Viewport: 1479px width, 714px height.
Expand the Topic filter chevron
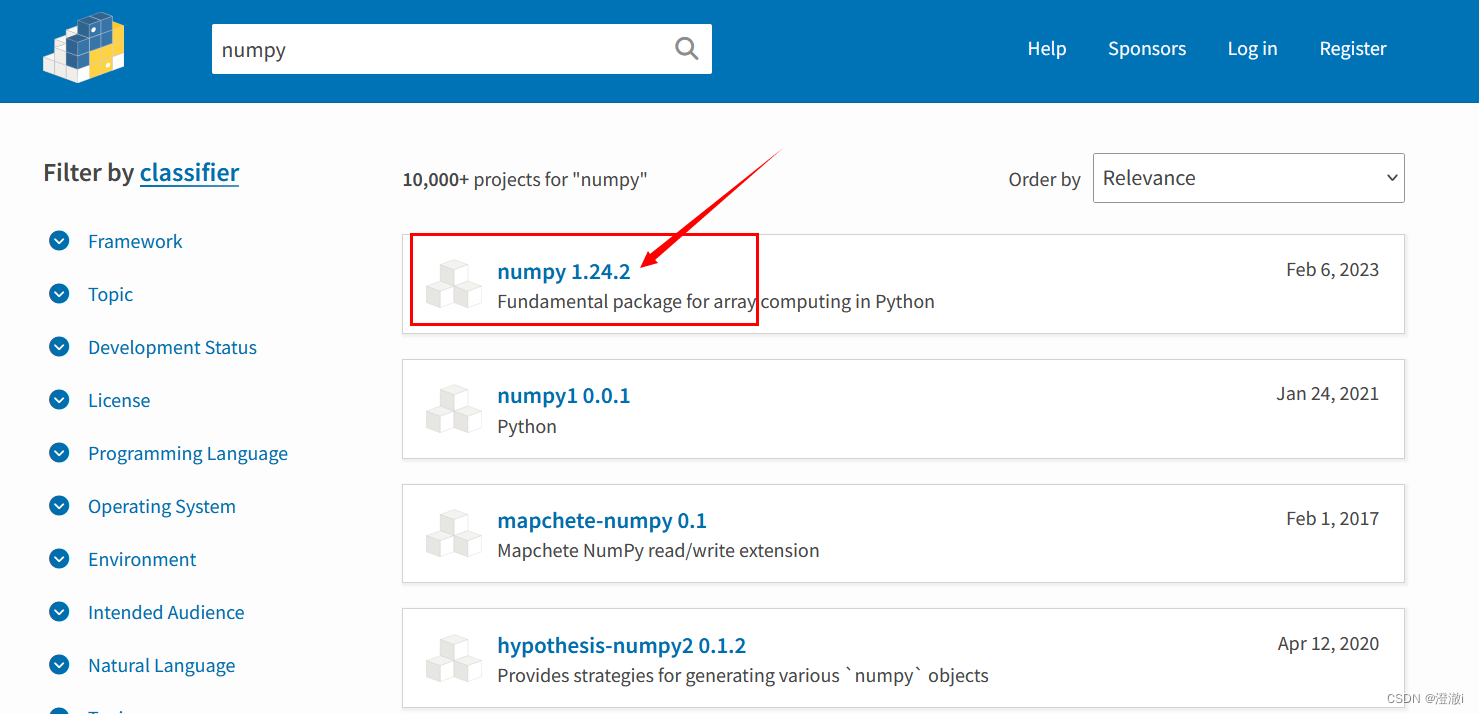point(59,294)
